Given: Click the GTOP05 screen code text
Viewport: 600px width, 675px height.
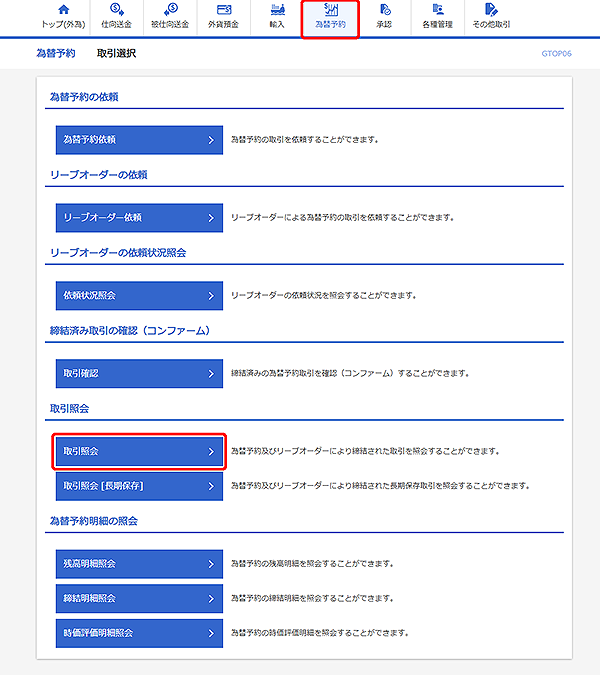Looking at the screenshot, I should pos(557,54).
